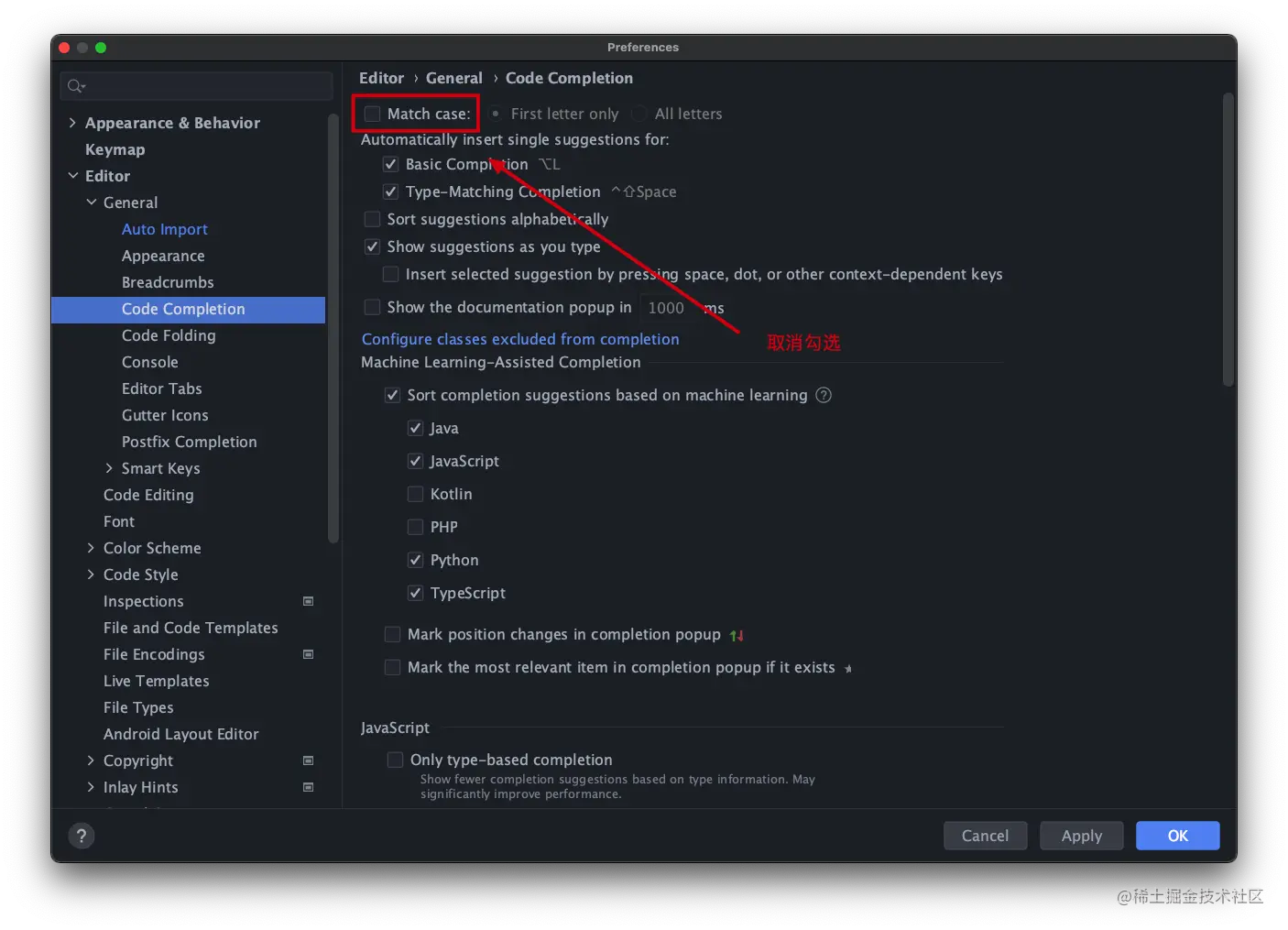Collapse the General tree node
The image size is (1288, 930).
coord(91,202)
